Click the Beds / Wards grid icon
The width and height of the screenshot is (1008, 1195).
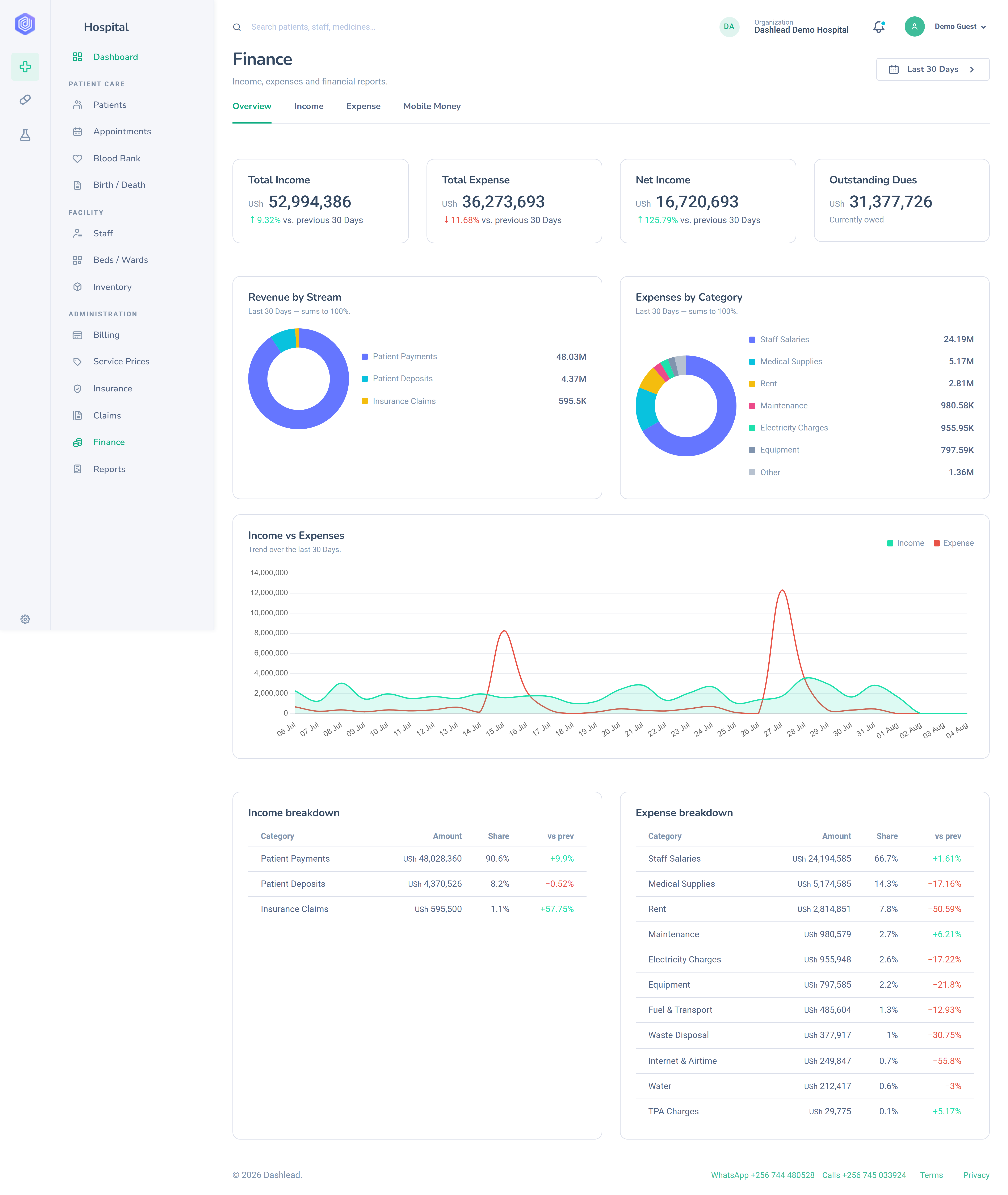pos(78,260)
